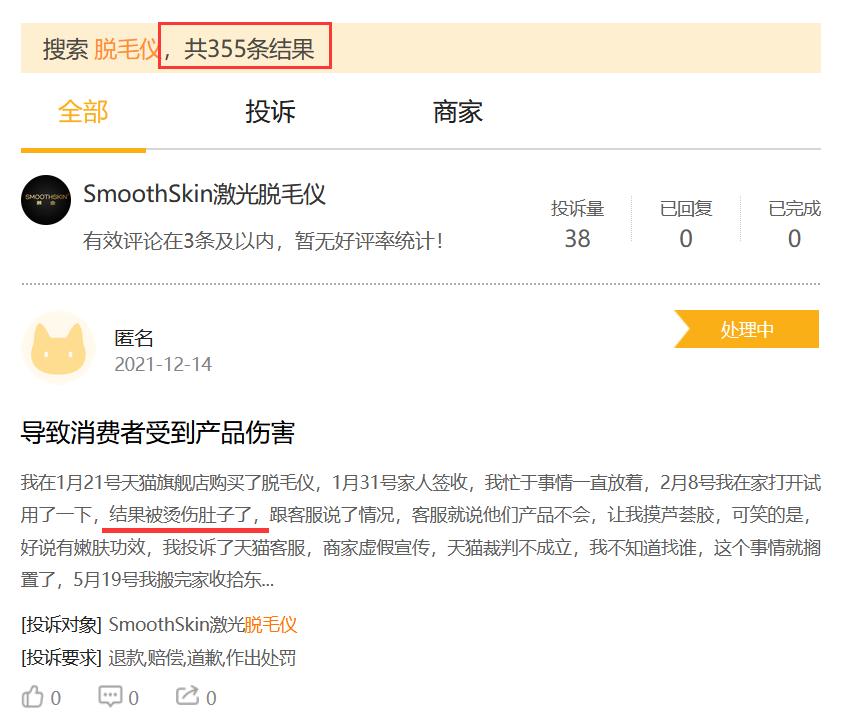Click complaint body text about 天猫旗舰店
The image size is (842, 723).
pos(421,531)
